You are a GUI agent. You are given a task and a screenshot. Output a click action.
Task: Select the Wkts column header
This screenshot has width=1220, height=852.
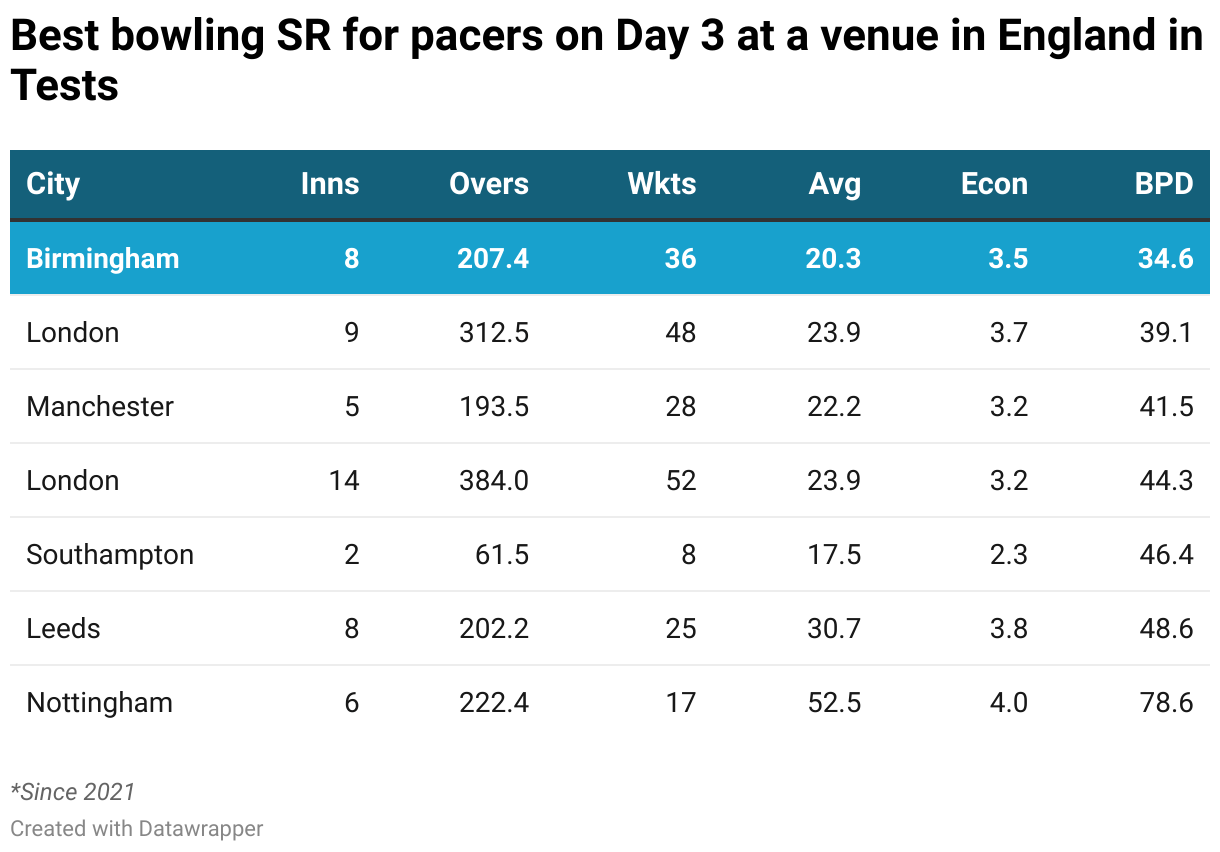coord(662,184)
